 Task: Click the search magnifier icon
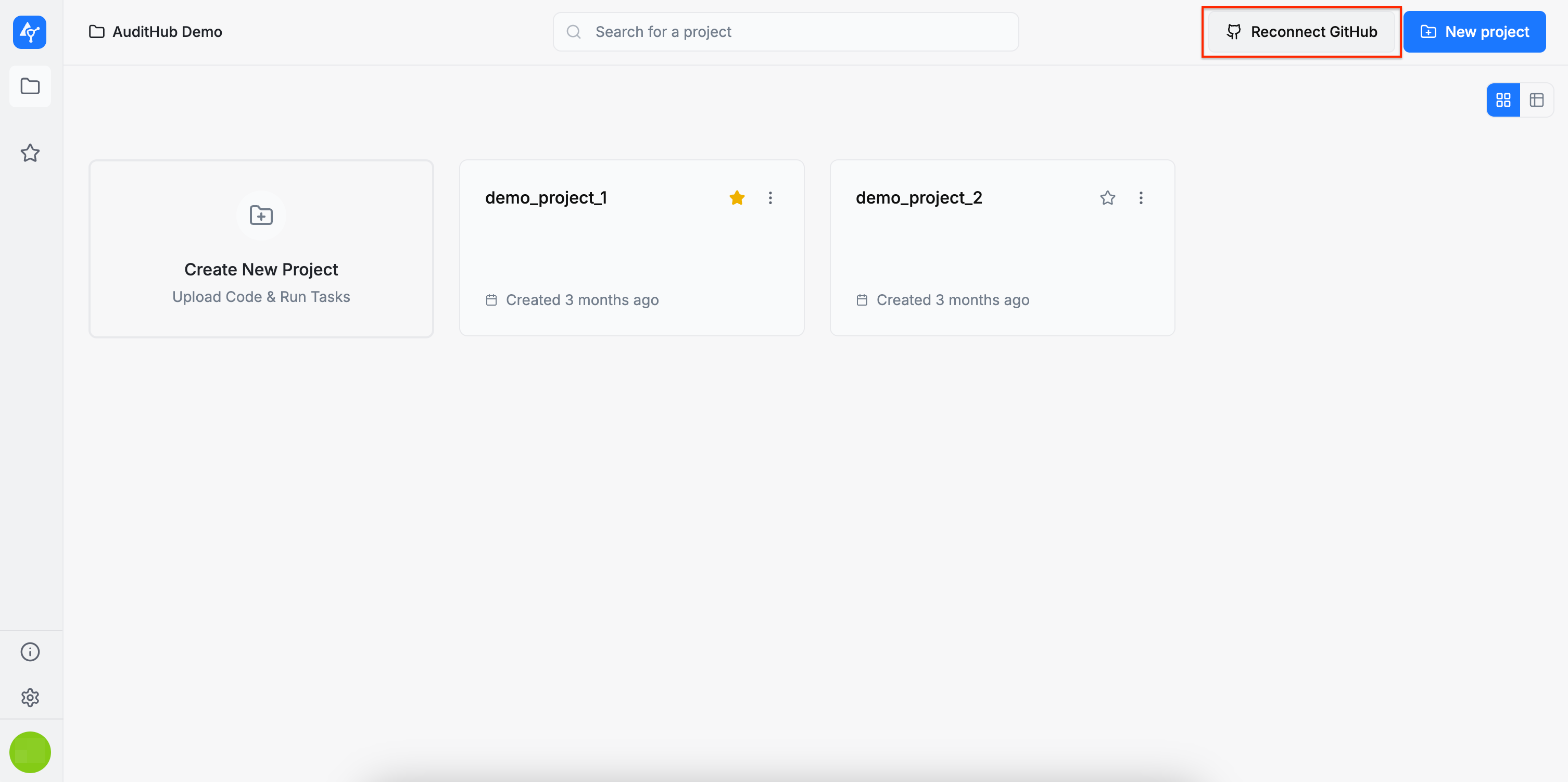point(573,32)
